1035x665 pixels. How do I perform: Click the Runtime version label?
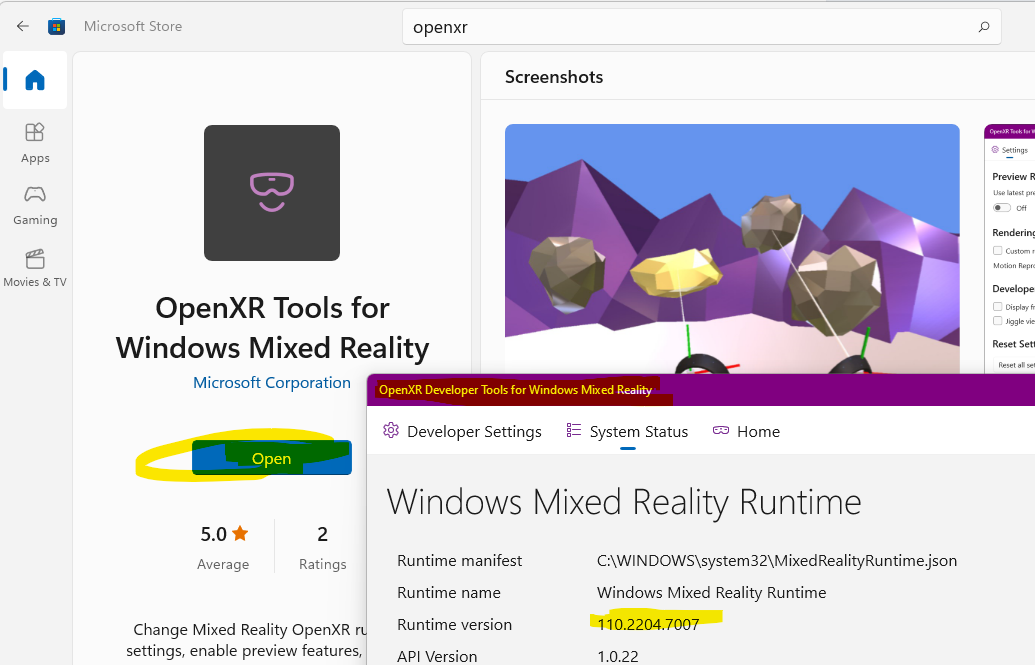tap(454, 624)
